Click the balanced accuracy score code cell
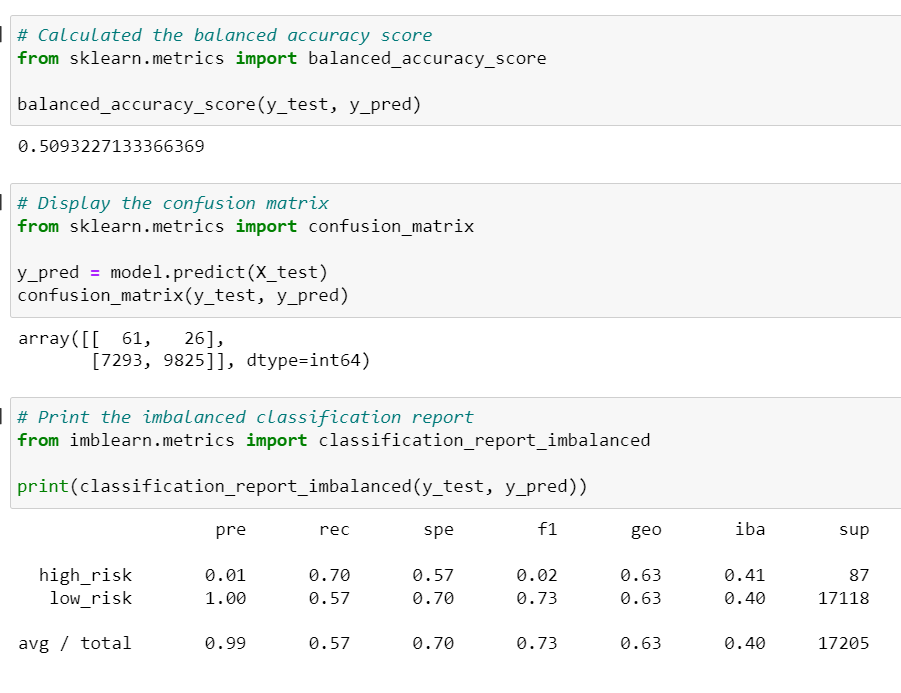This screenshot has height=693, width=901. tap(456, 71)
